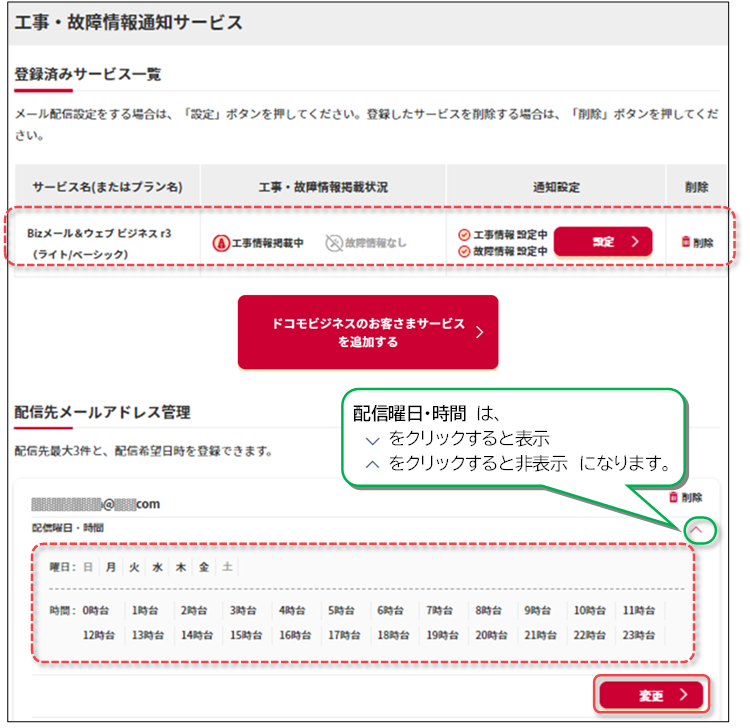Viewport: 750px width, 728px height.
Task: Click the 故障情報 設定中 check icon
Action: [463, 251]
